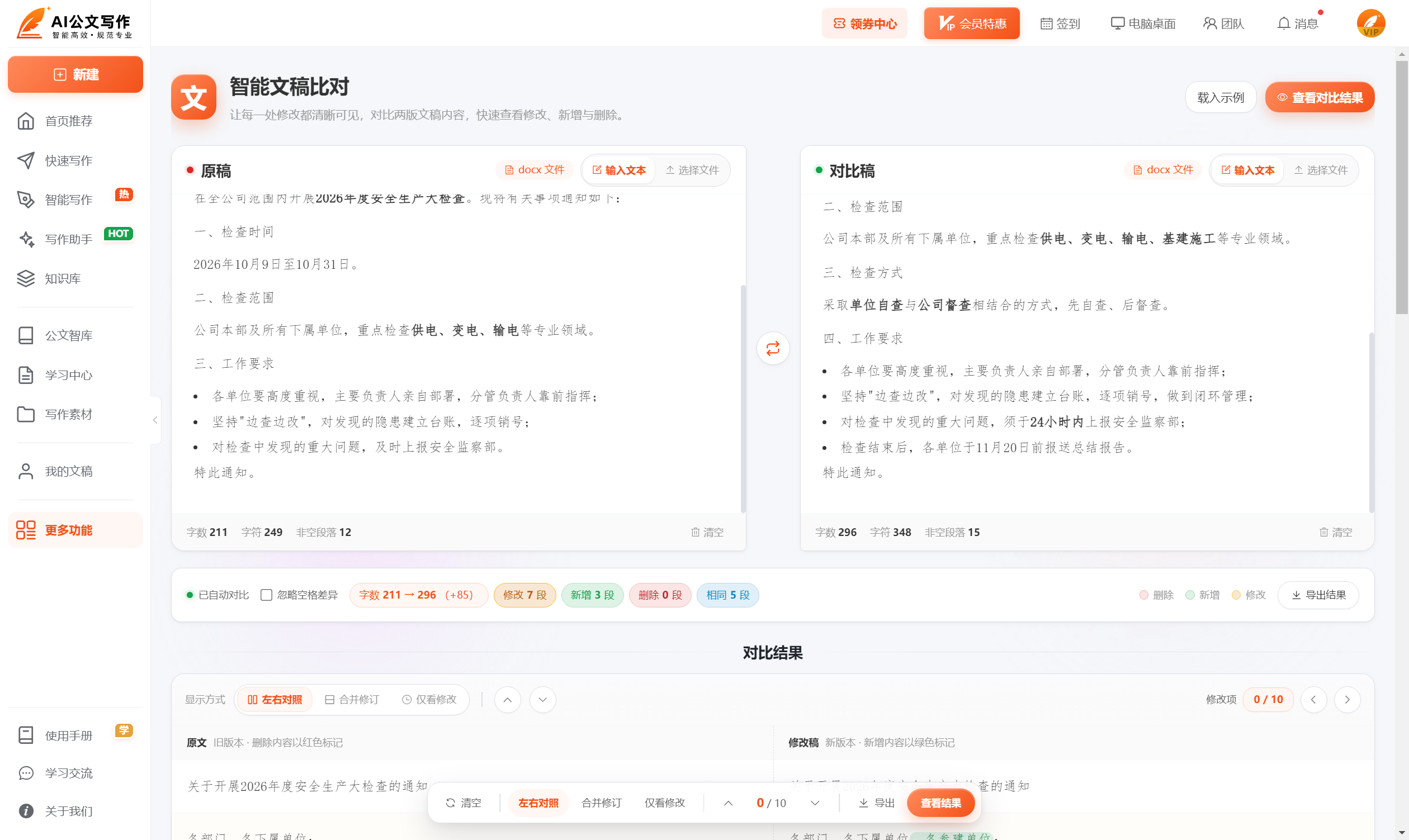Open 快速写作 in the sidebar
1409x840 pixels.
point(75,161)
